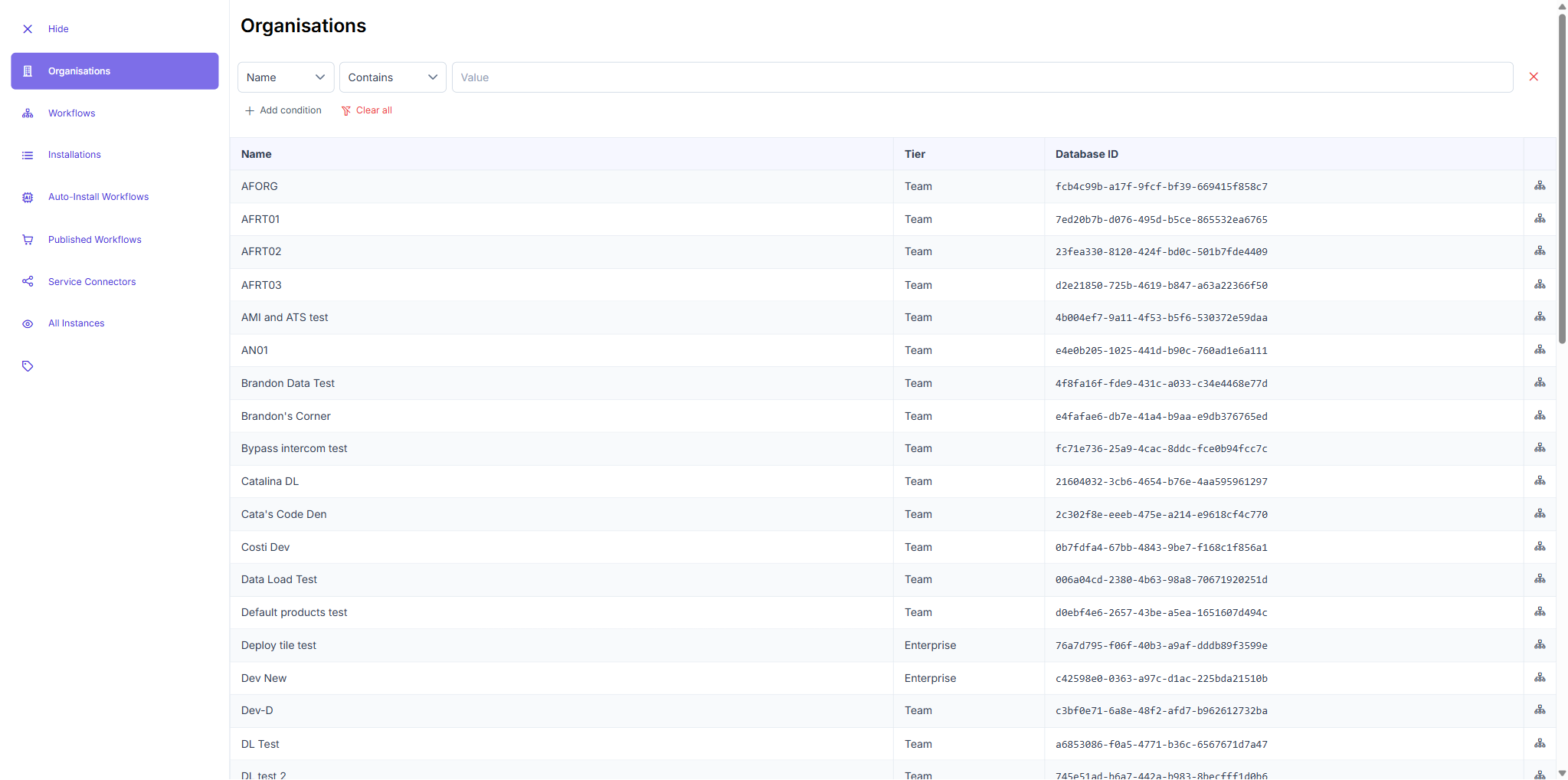Select the AFRT02 organisation name
Image resolution: width=1568 pixels, height=780 pixels.
[x=261, y=251]
